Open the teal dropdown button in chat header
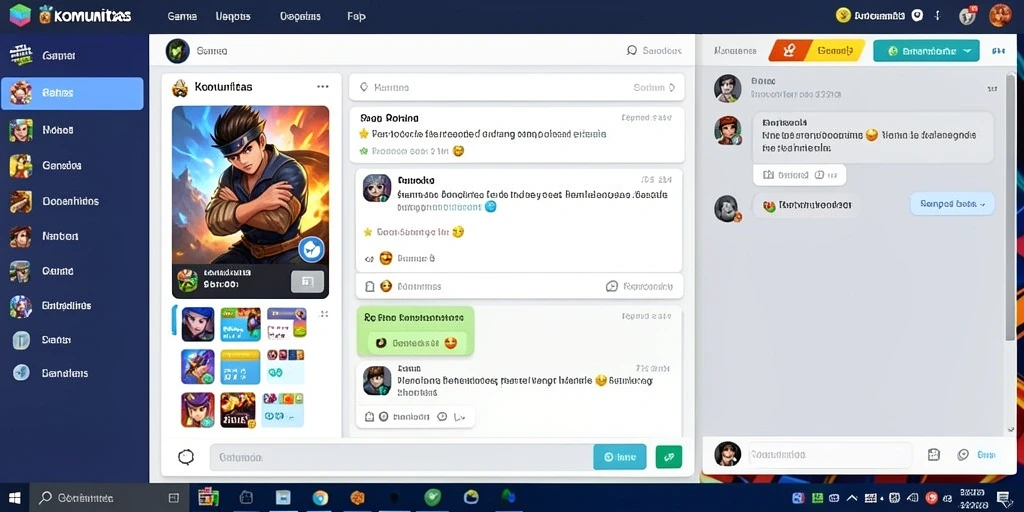Viewport: 1024px width, 512px height. pos(926,50)
